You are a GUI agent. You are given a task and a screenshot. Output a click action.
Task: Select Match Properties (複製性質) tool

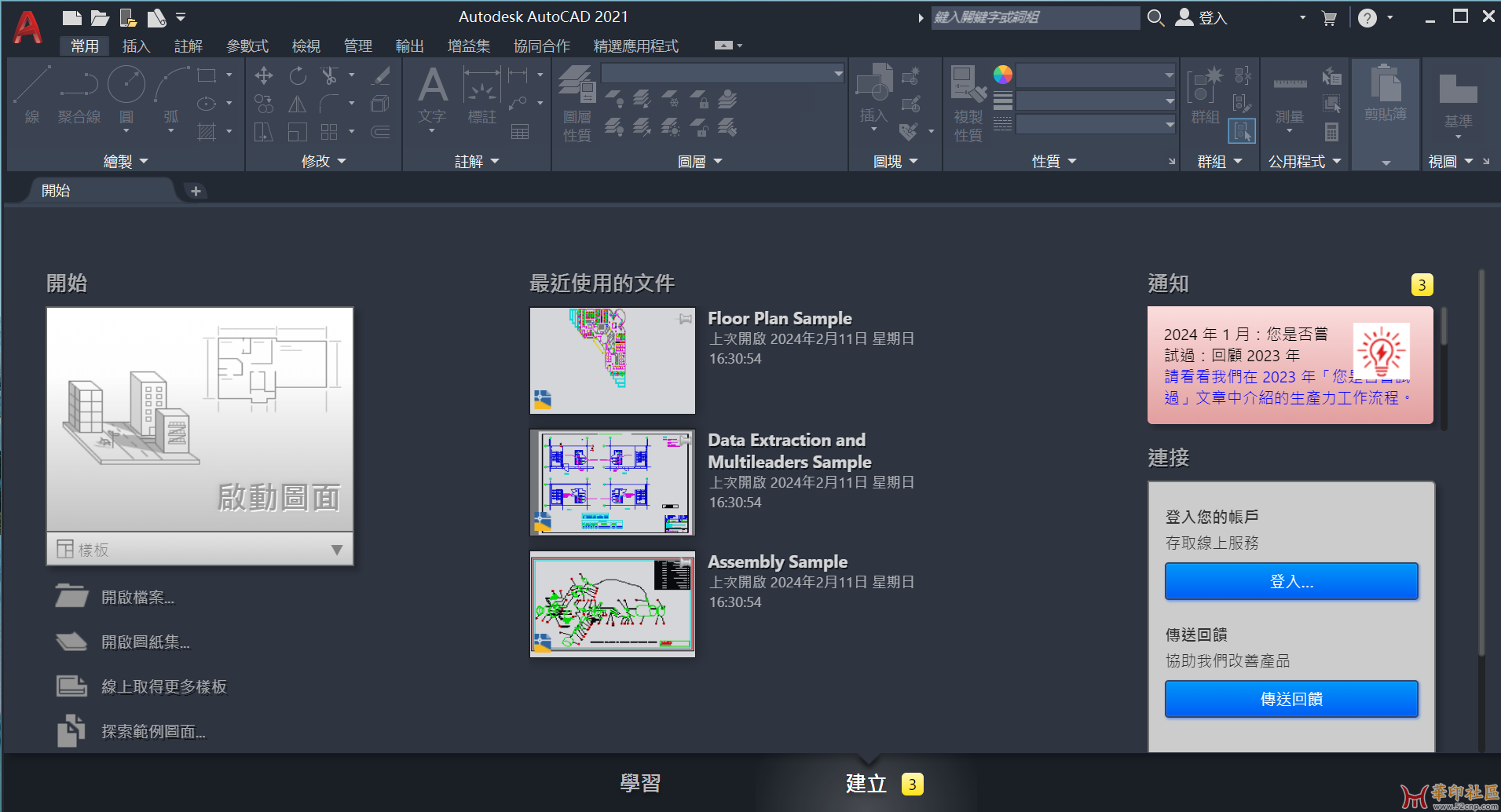coord(968,104)
